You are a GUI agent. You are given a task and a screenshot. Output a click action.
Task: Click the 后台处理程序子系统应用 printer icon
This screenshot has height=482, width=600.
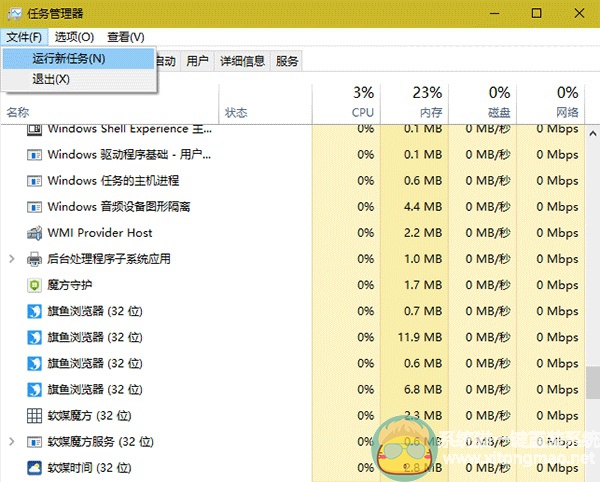34,259
